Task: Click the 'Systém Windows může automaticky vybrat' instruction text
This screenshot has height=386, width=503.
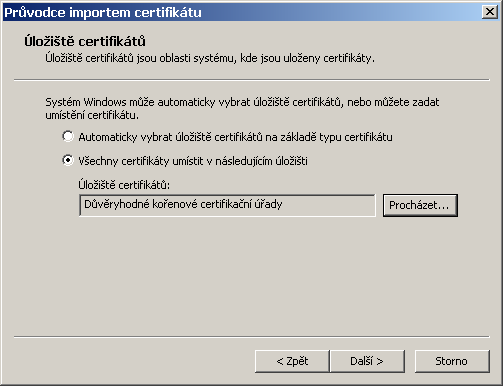Action: (242, 102)
